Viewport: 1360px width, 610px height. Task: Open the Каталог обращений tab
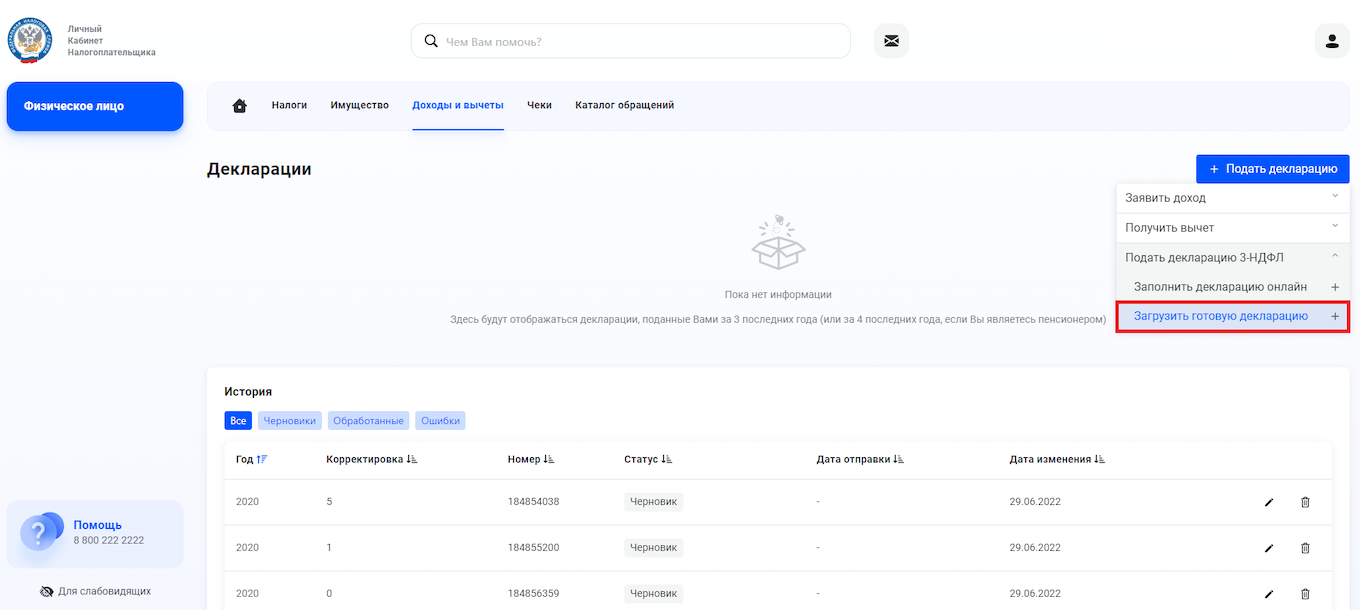[x=624, y=105]
